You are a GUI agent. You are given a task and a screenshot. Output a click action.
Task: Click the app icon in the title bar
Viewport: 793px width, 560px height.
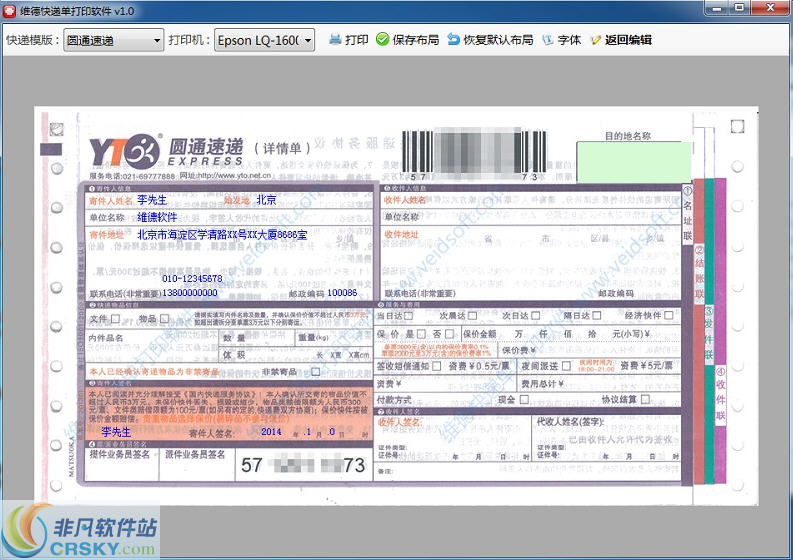pos(9,10)
